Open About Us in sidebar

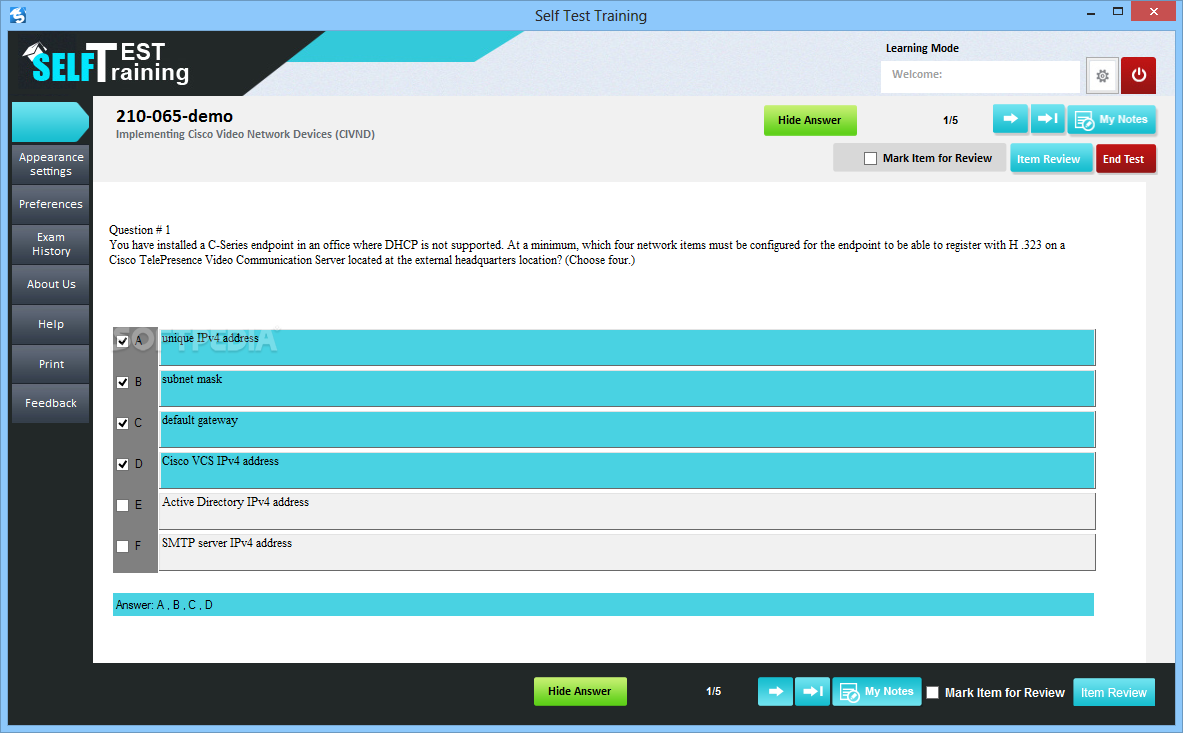pos(51,284)
